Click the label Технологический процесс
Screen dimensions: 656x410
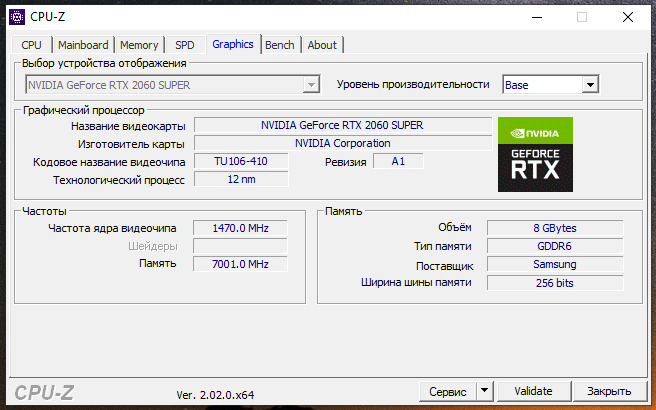pos(118,180)
